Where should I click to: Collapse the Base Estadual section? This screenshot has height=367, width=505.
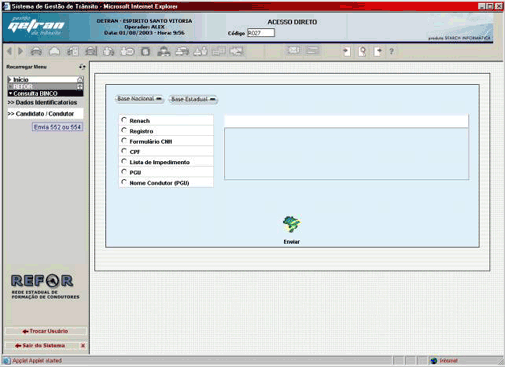coord(193,99)
